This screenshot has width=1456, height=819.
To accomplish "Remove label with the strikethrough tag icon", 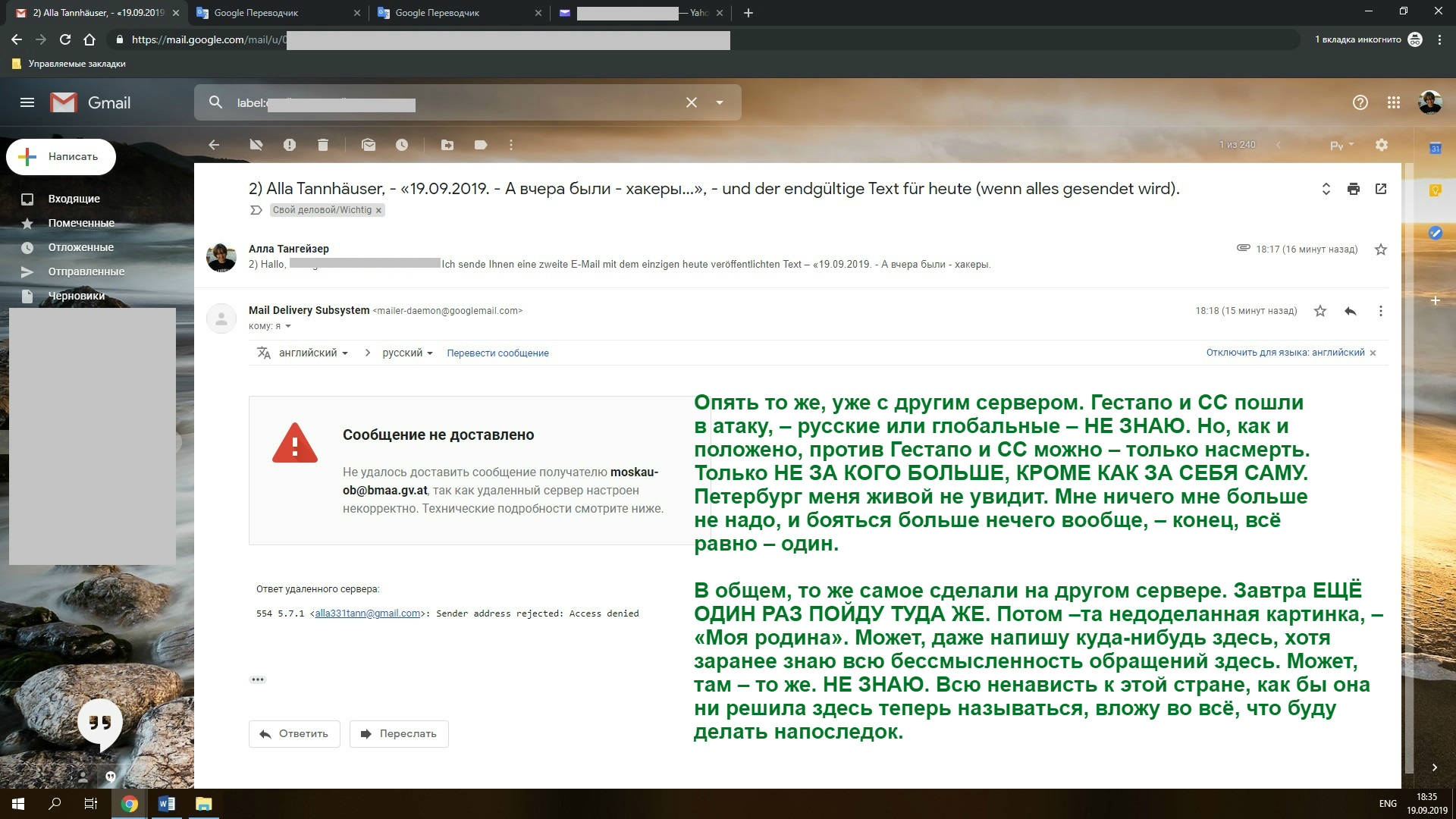I will point(256,145).
